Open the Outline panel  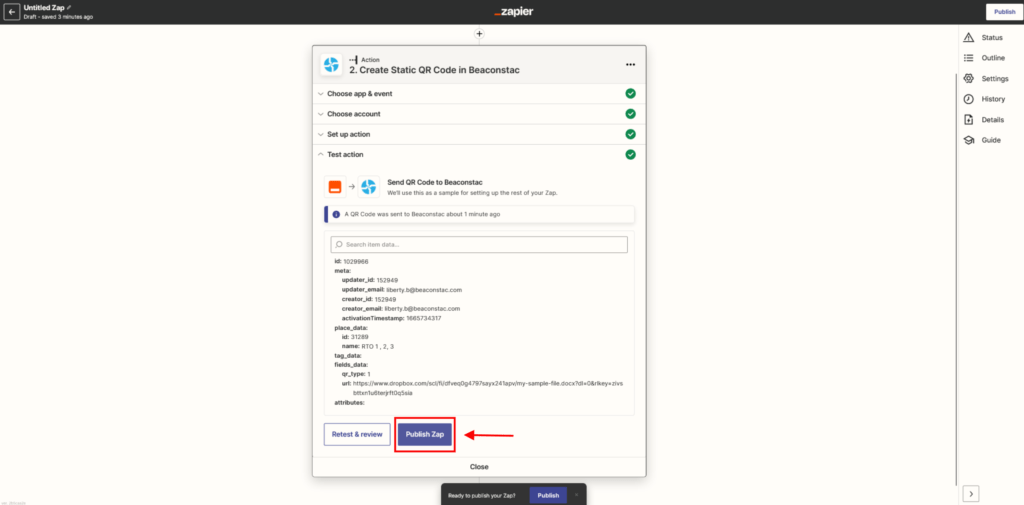click(993, 58)
